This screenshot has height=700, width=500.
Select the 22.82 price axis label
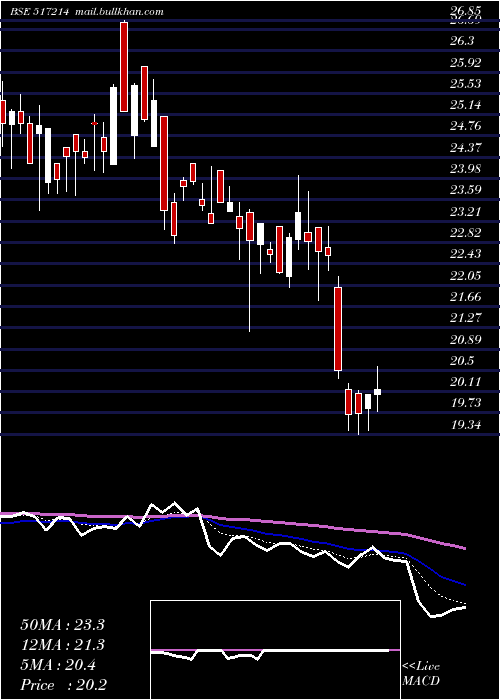click(x=465, y=233)
